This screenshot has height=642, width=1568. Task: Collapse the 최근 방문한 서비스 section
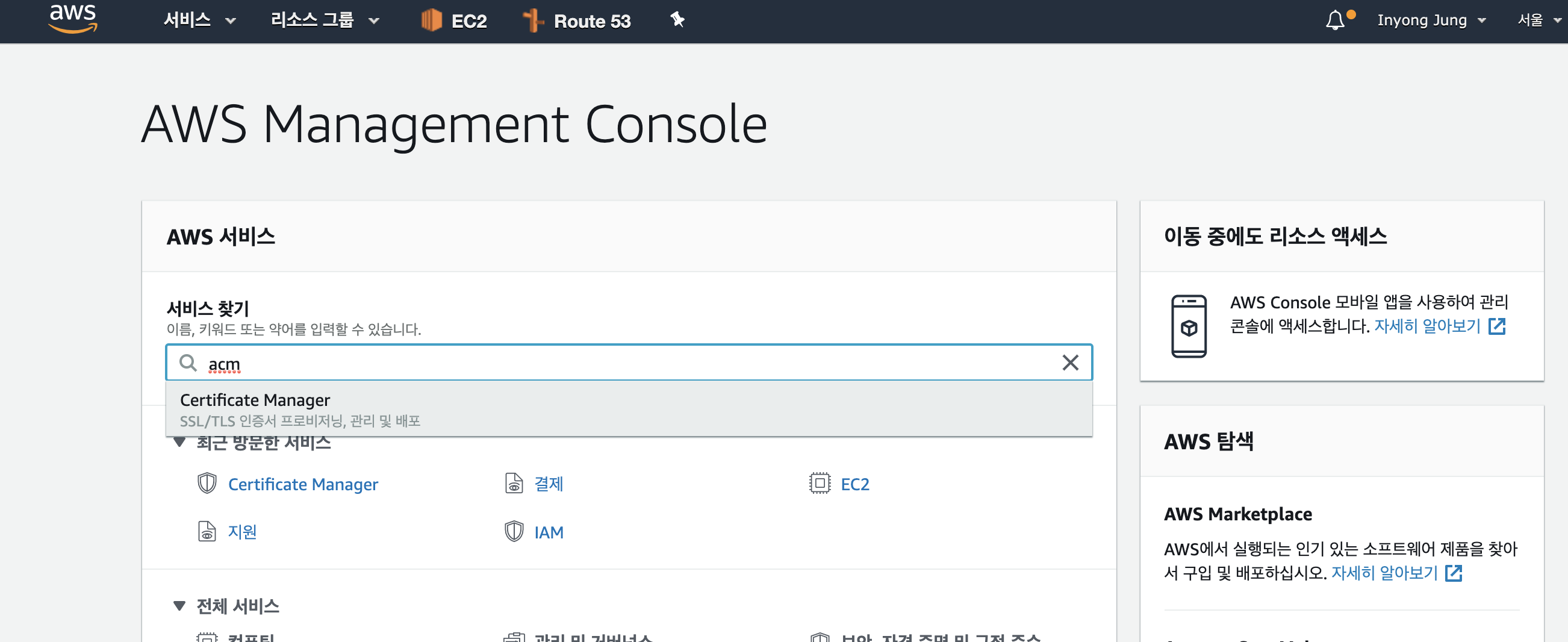pyautogui.click(x=179, y=443)
